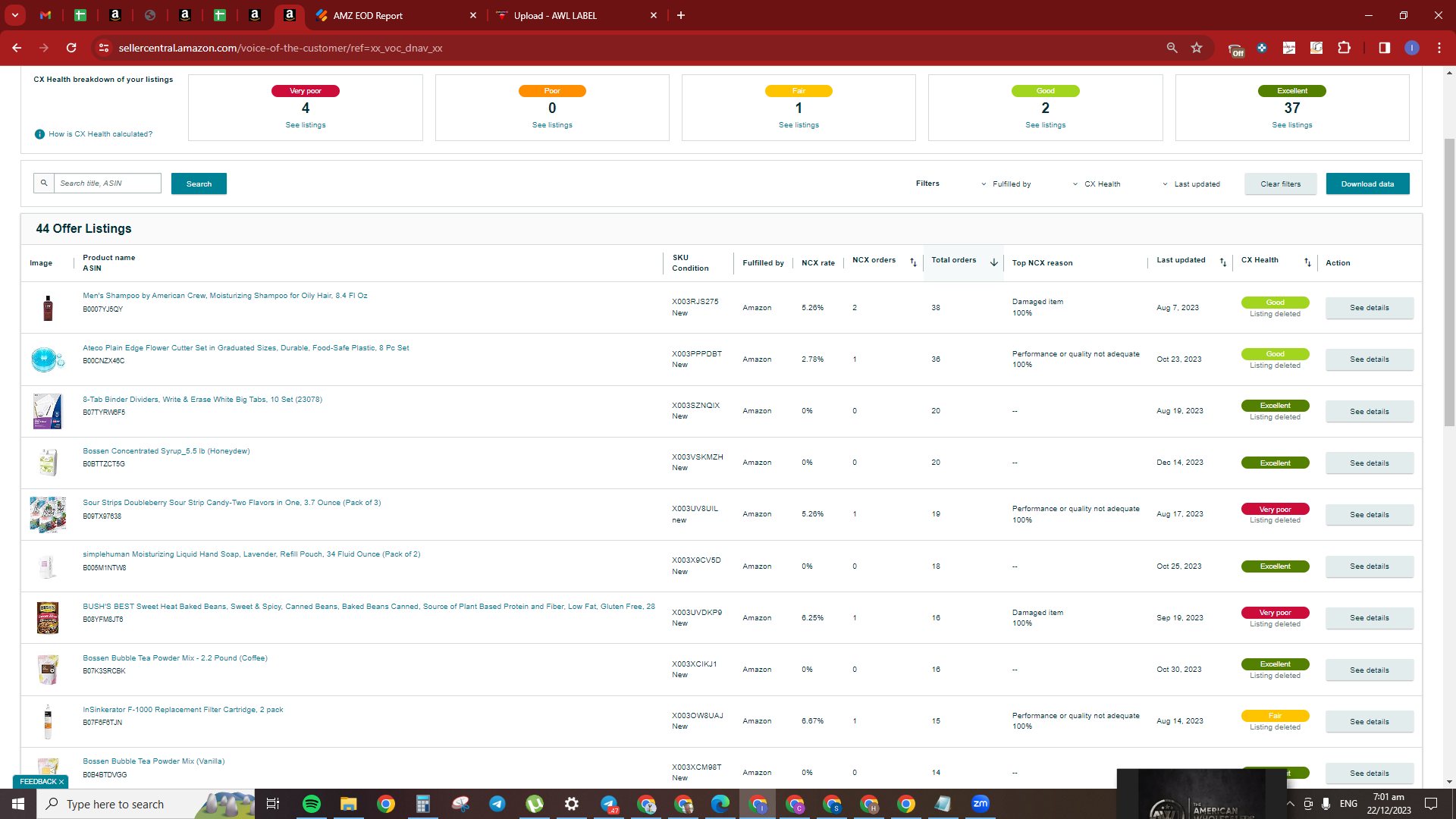Sort listings by Total orders arrow

point(993,262)
